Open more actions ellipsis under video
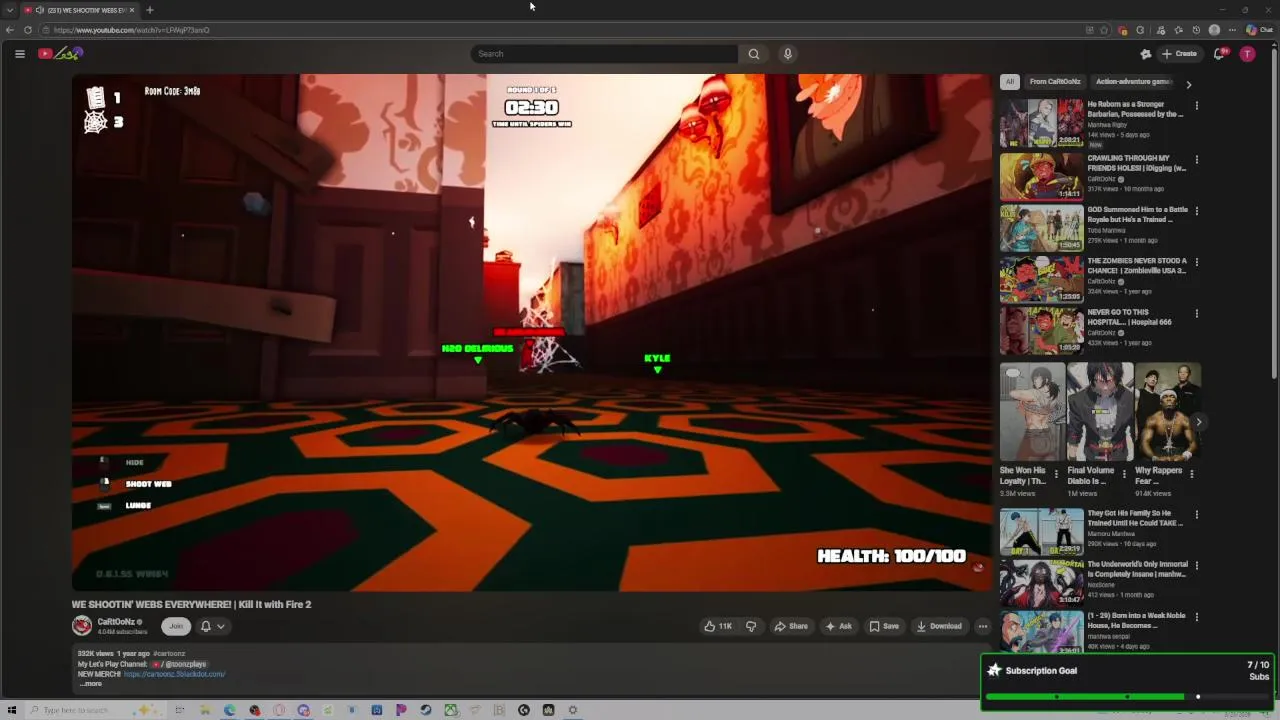Screen dimensions: 1280x720 pyautogui.click(x=983, y=626)
